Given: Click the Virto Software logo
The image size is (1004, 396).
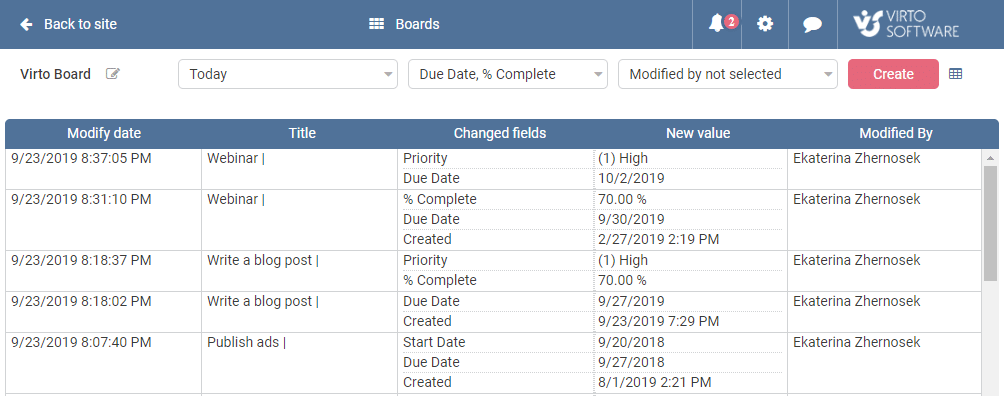Looking at the screenshot, I should 906,24.
